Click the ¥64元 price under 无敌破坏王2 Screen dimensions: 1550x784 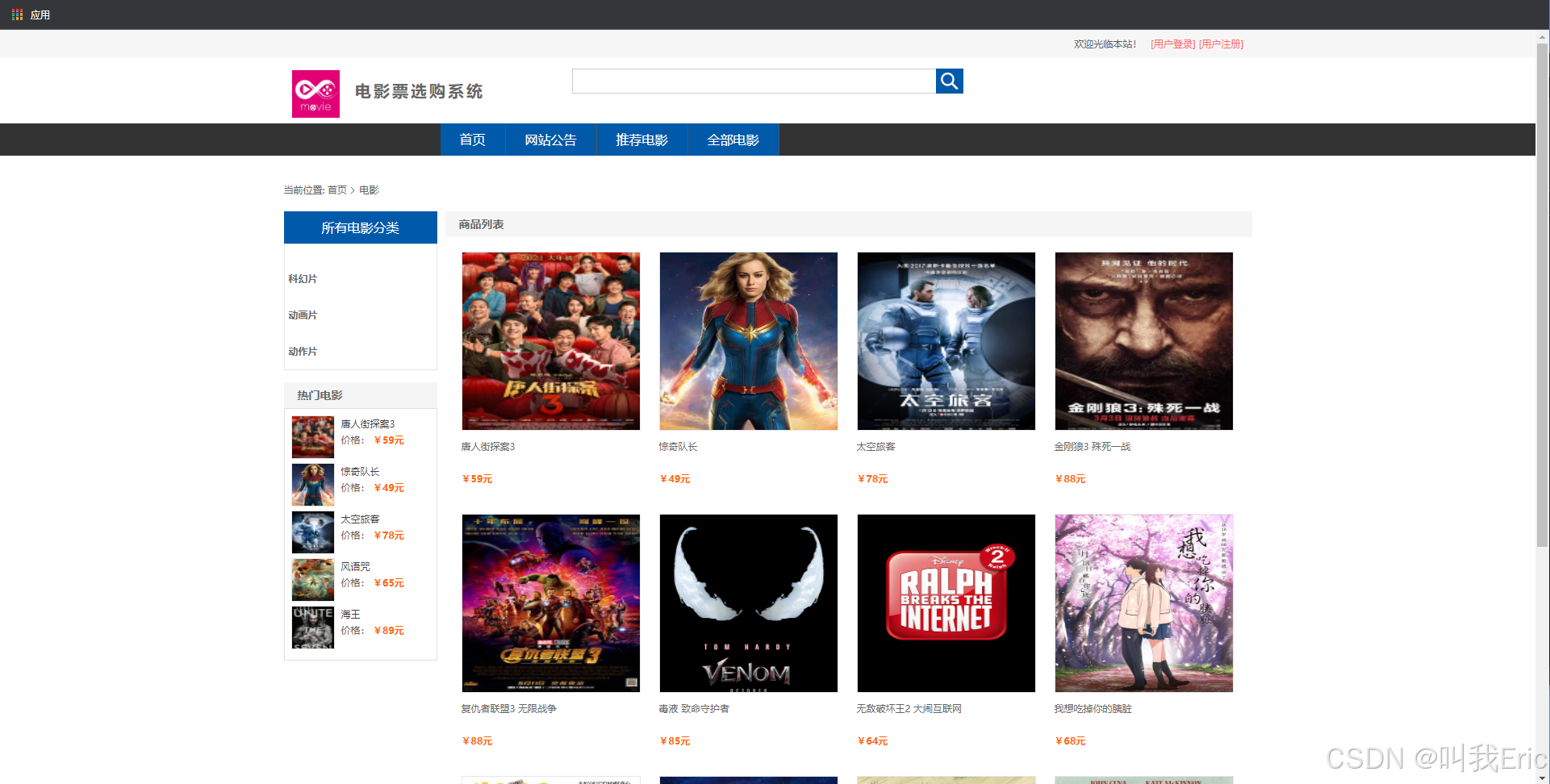(872, 741)
